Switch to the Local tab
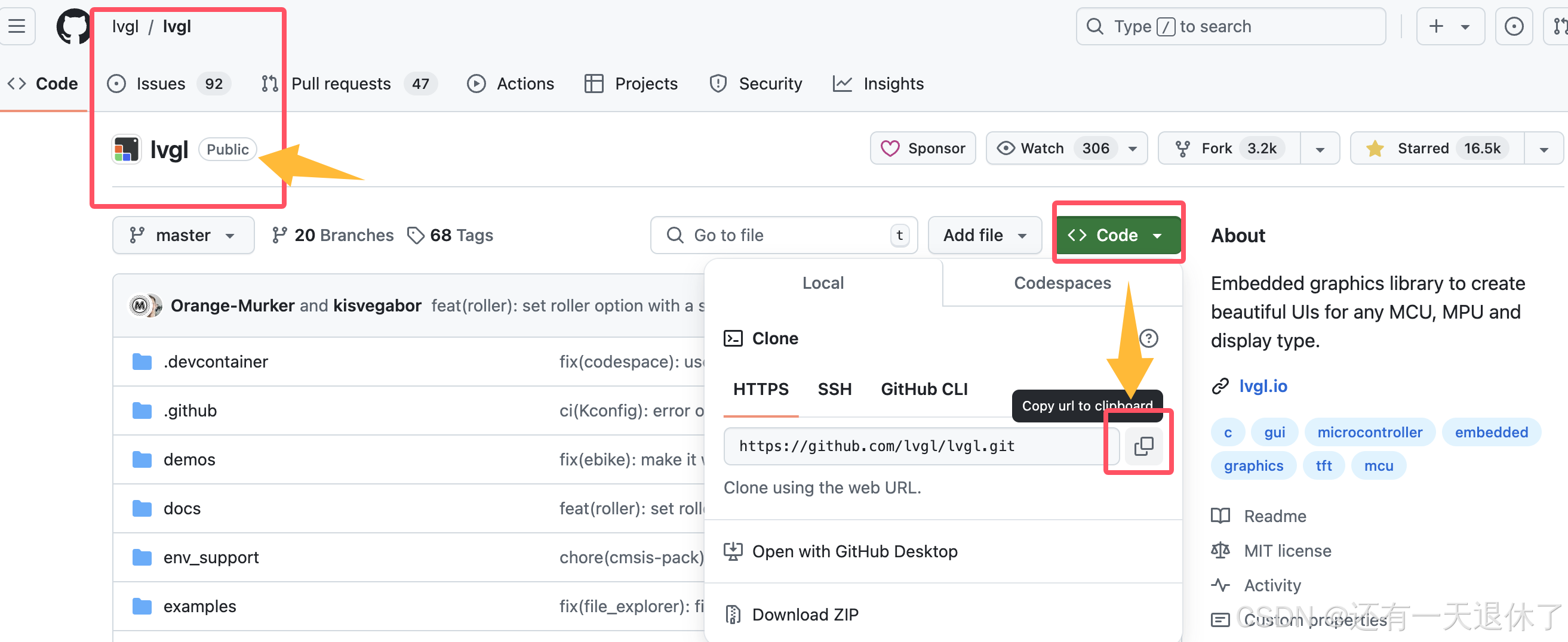This screenshot has height=642, width=1568. coord(823,283)
